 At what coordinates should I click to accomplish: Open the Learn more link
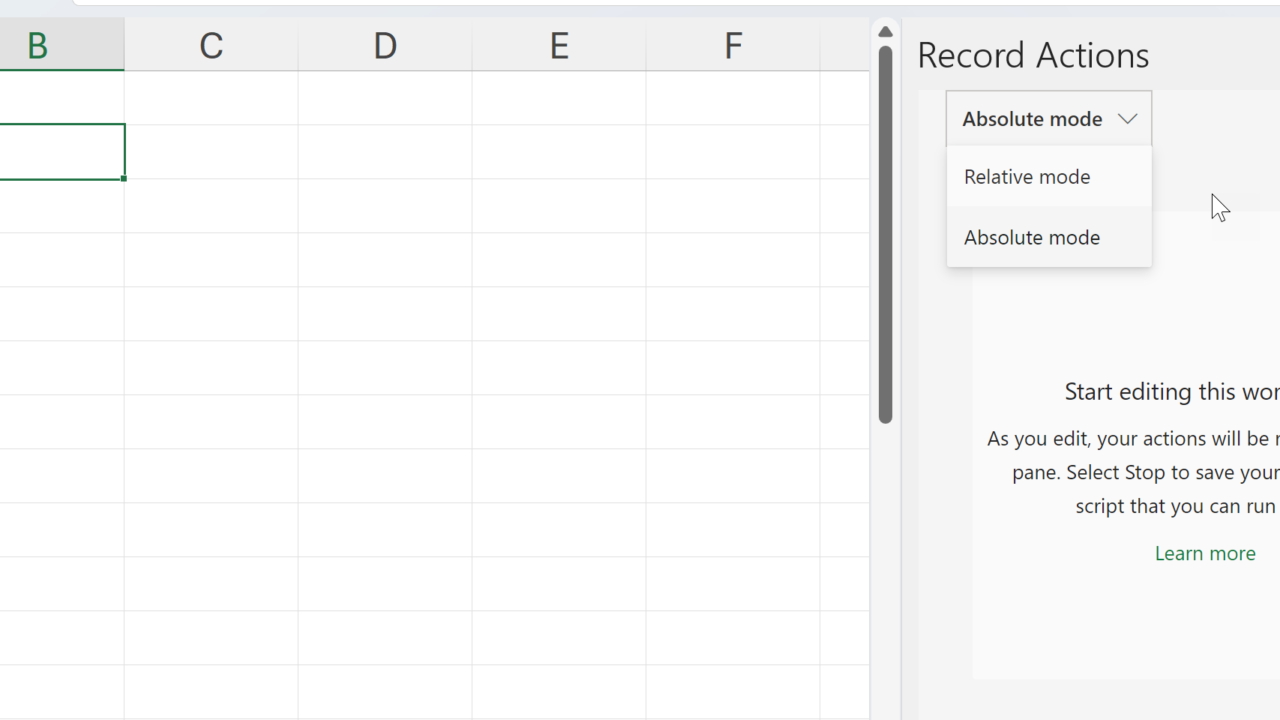1204,553
